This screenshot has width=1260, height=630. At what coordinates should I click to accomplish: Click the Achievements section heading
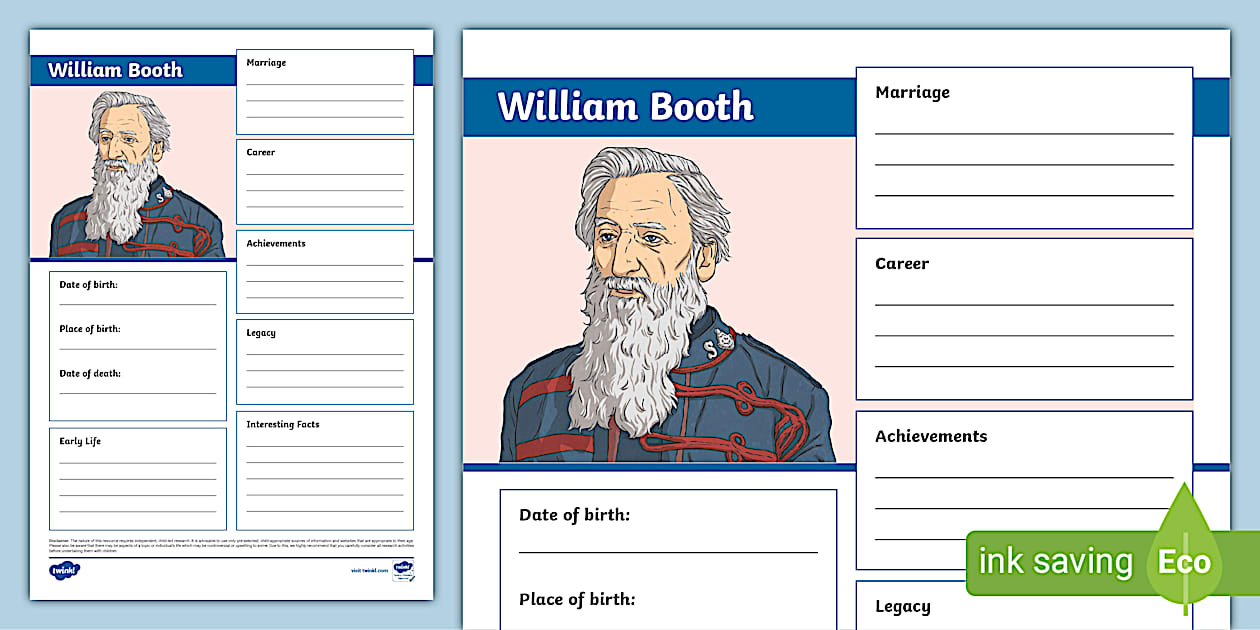click(x=931, y=436)
